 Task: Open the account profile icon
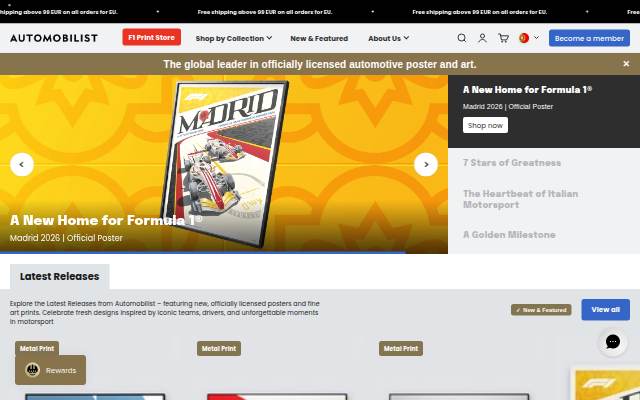pyautogui.click(x=482, y=38)
